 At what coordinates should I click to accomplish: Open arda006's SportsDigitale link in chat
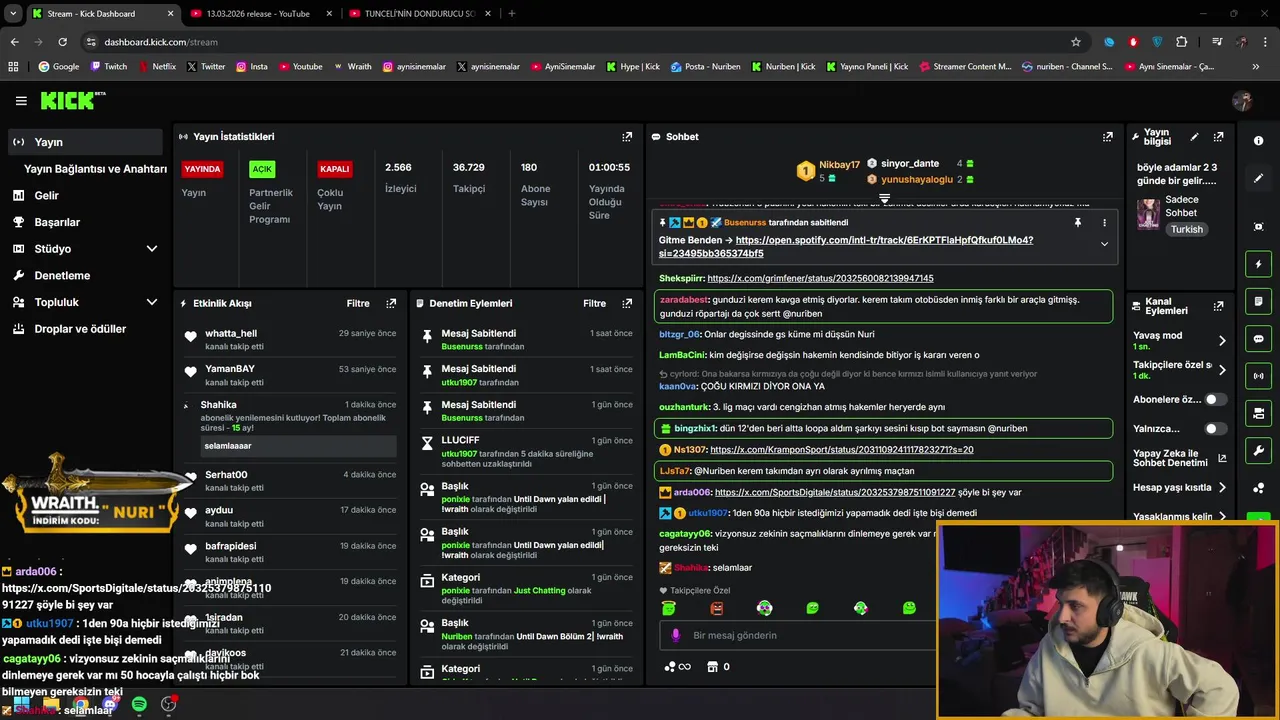tap(835, 492)
